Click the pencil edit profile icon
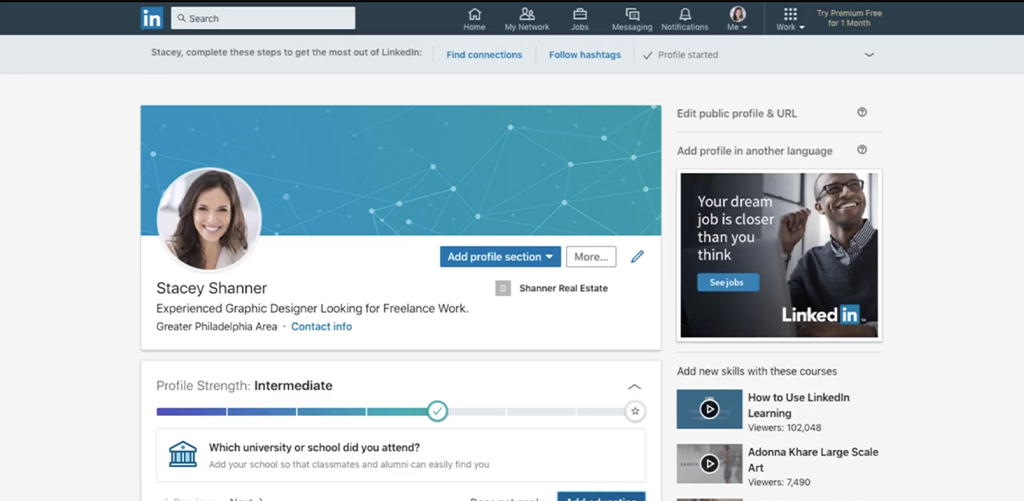 637,257
